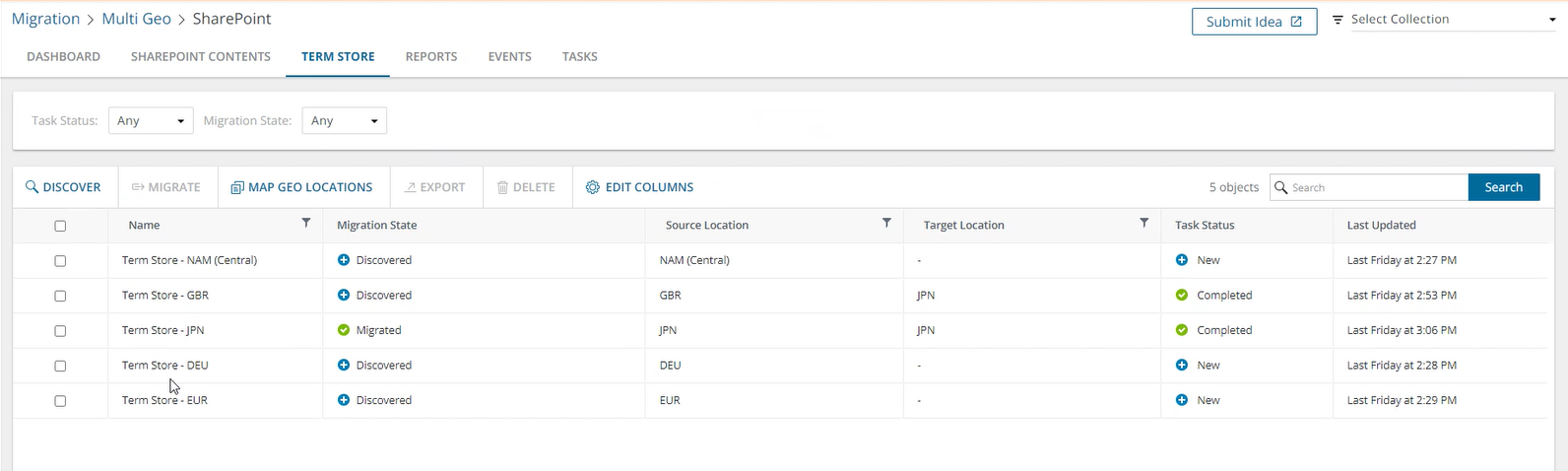Click the Migrated status icon for JPN
The height and width of the screenshot is (471, 1568).
click(x=344, y=330)
